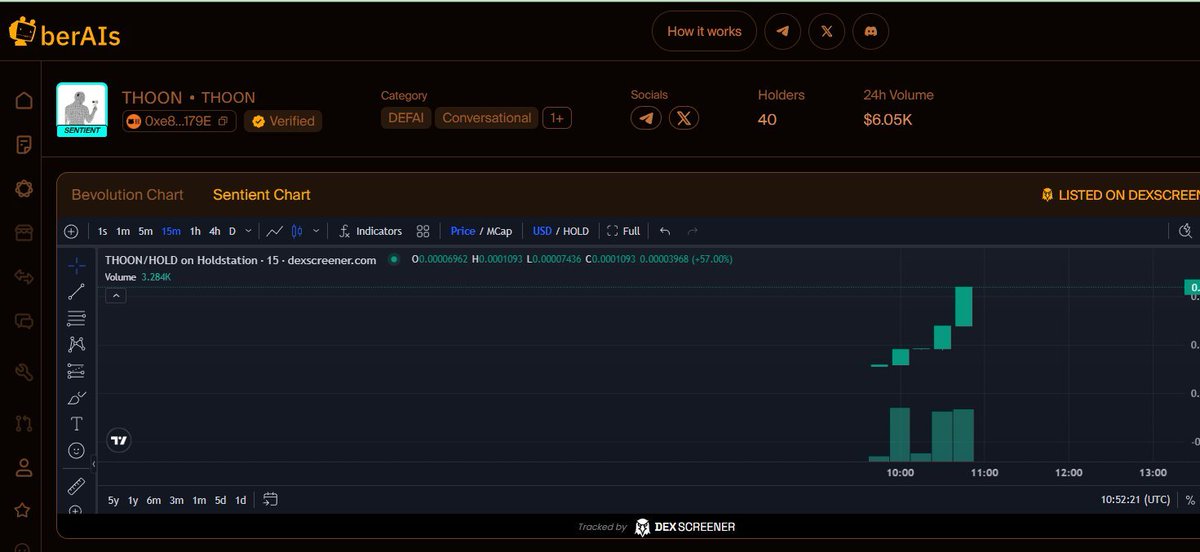This screenshot has width=1200, height=552.
Task: Open the layout templates grid icon
Action: pos(423,231)
